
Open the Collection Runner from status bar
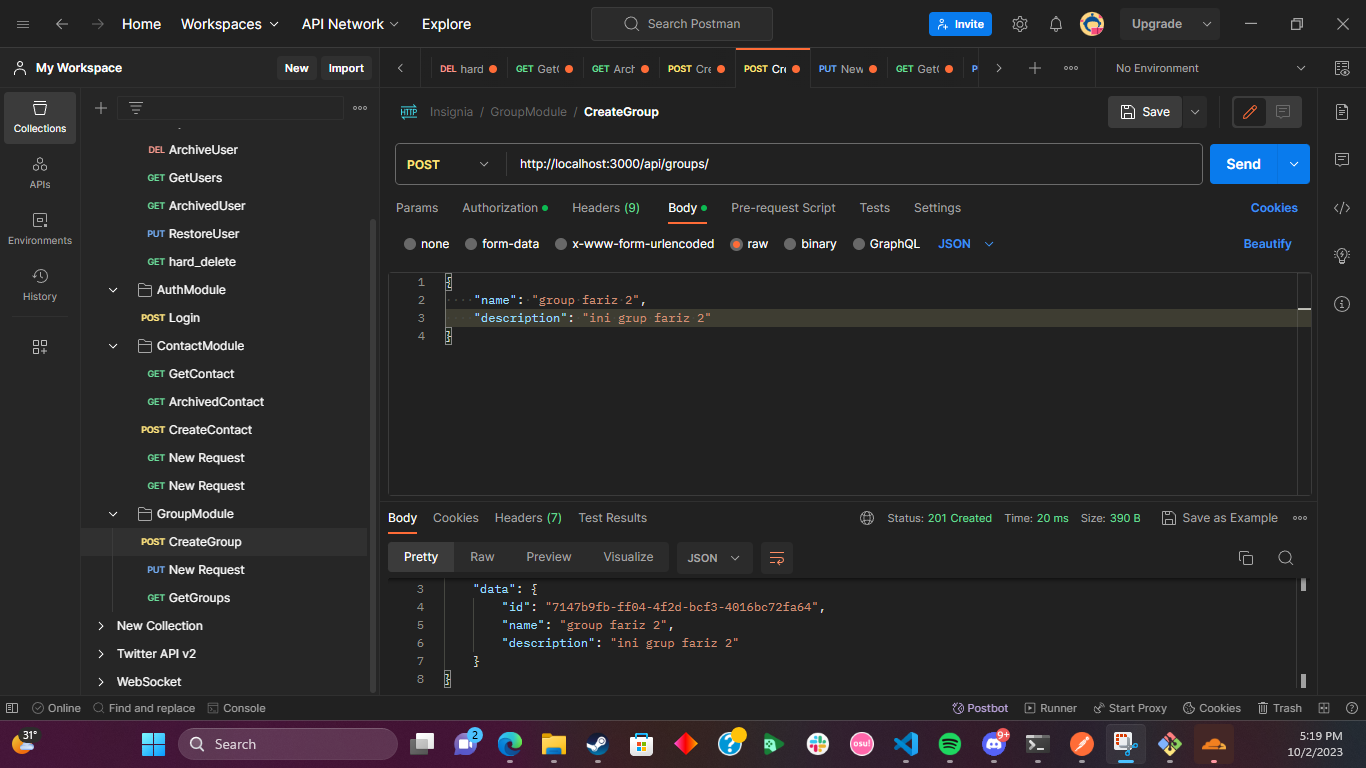pyautogui.click(x=1050, y=707)
